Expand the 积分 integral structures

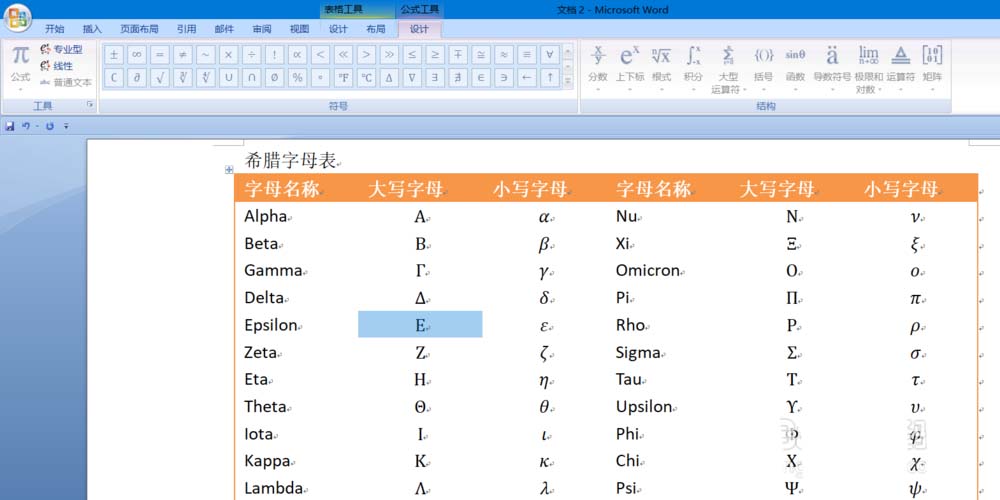click(693, 69)
